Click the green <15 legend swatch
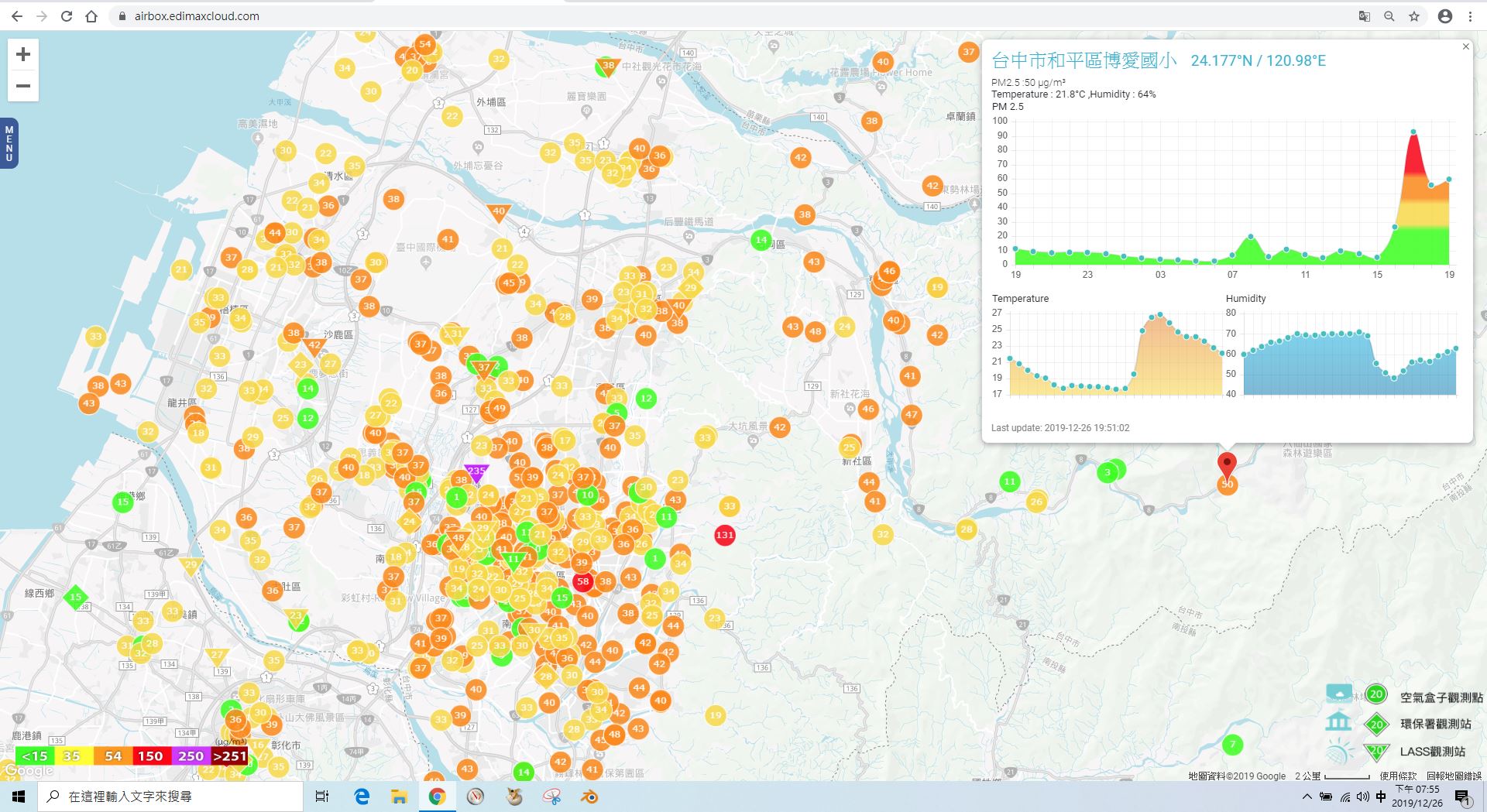 35,756
